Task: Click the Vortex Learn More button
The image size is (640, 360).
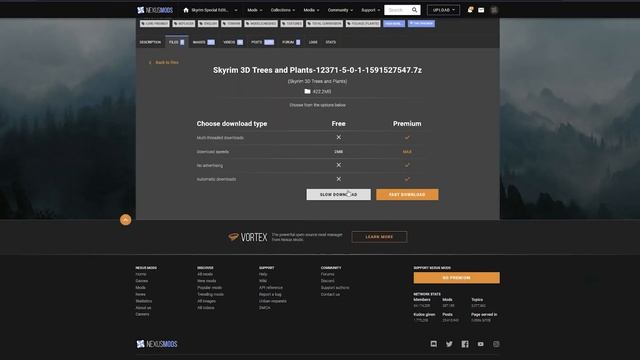Action: (379, 237)
